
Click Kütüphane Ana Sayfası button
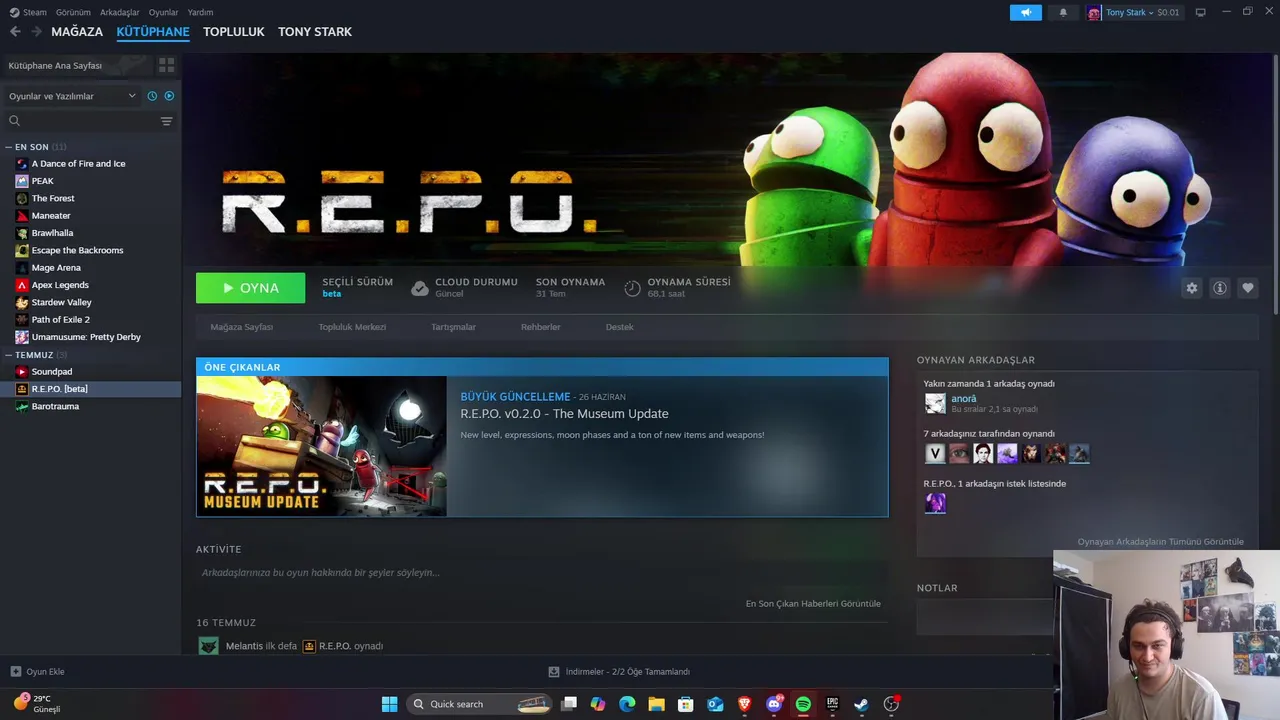78,65
